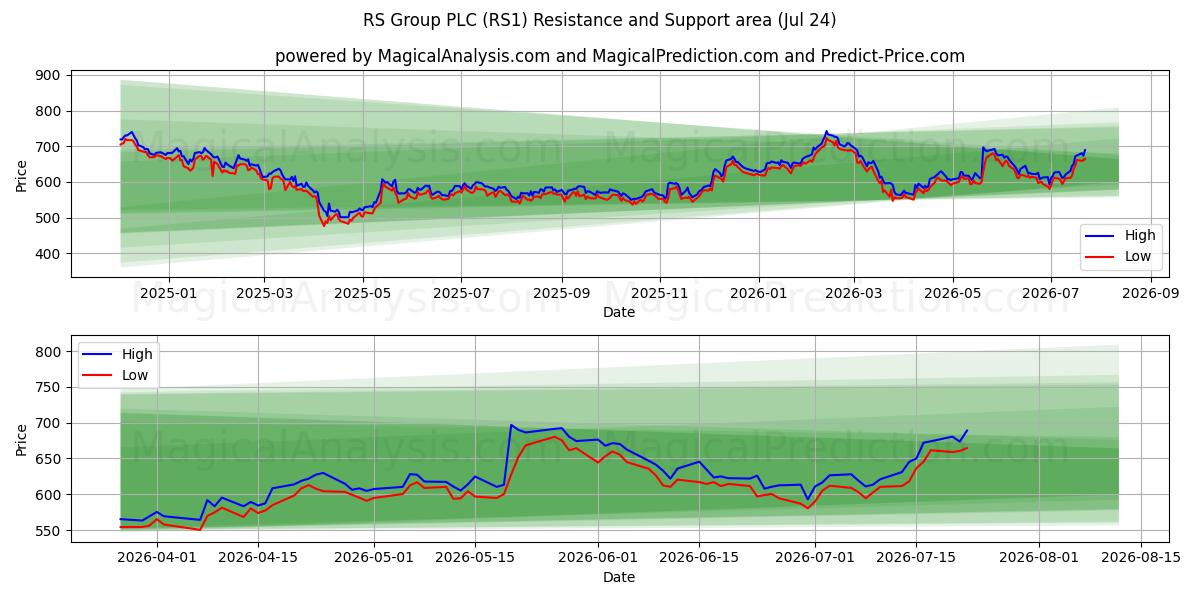
Task: Click the '2025-05' tick label on top chart
Action: click(x=362, y=294)
